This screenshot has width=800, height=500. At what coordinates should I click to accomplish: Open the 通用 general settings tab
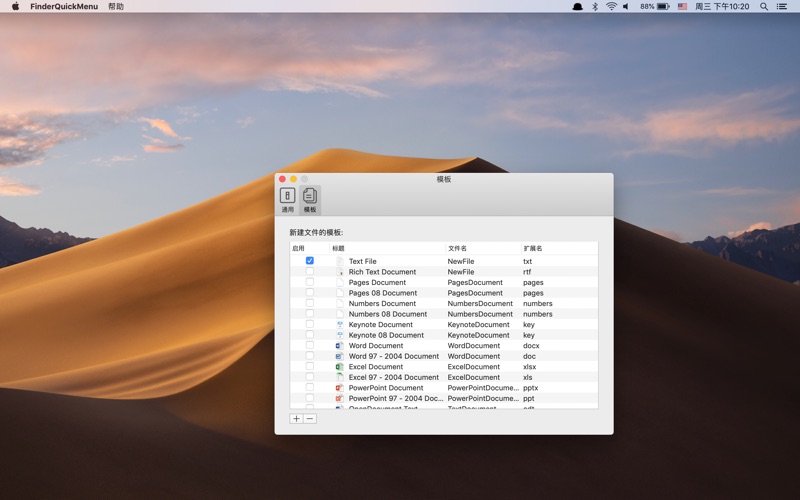[x=287, y=199]
